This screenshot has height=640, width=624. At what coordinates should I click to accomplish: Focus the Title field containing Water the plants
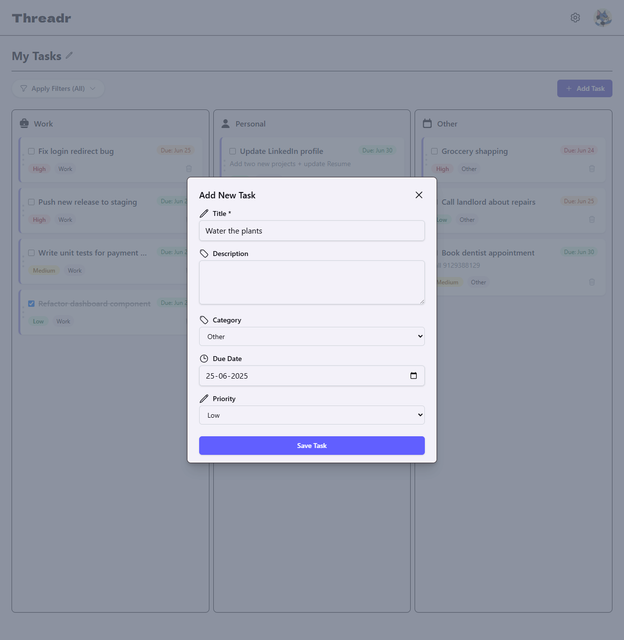312,231
